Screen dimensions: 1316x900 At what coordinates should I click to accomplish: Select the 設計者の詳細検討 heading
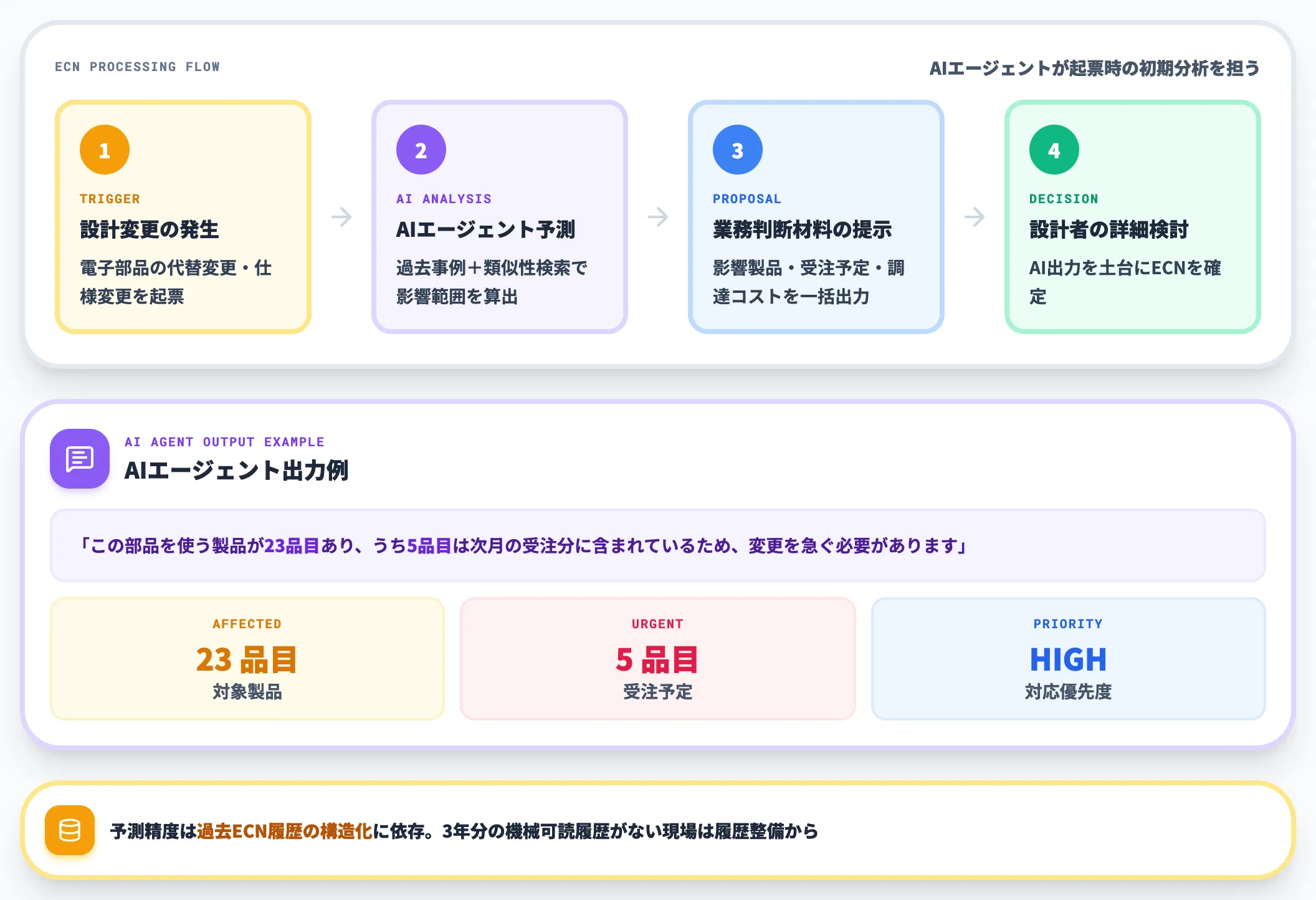(1109, 229)
